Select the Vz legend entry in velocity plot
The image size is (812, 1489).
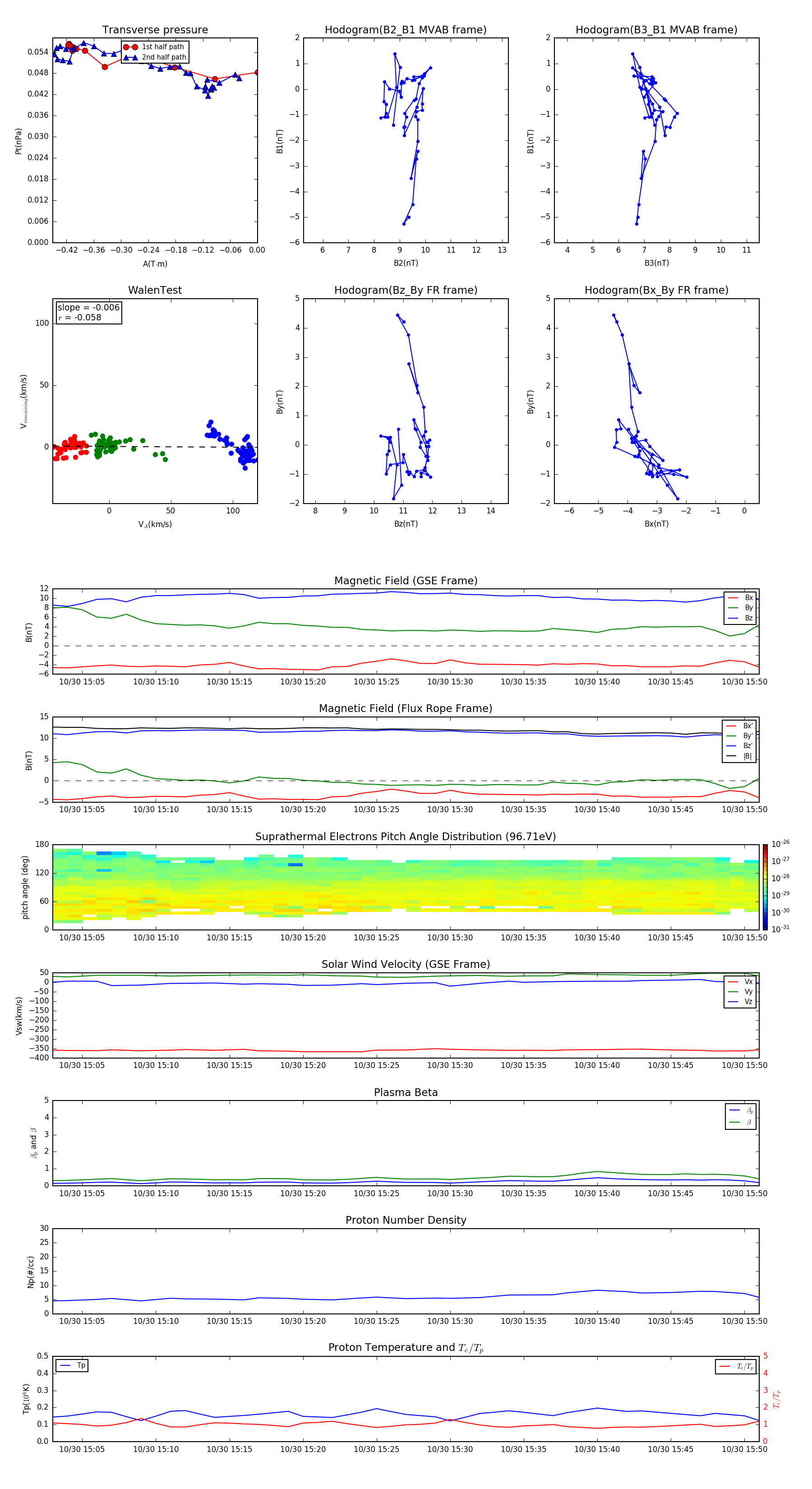click(740, 1002)
